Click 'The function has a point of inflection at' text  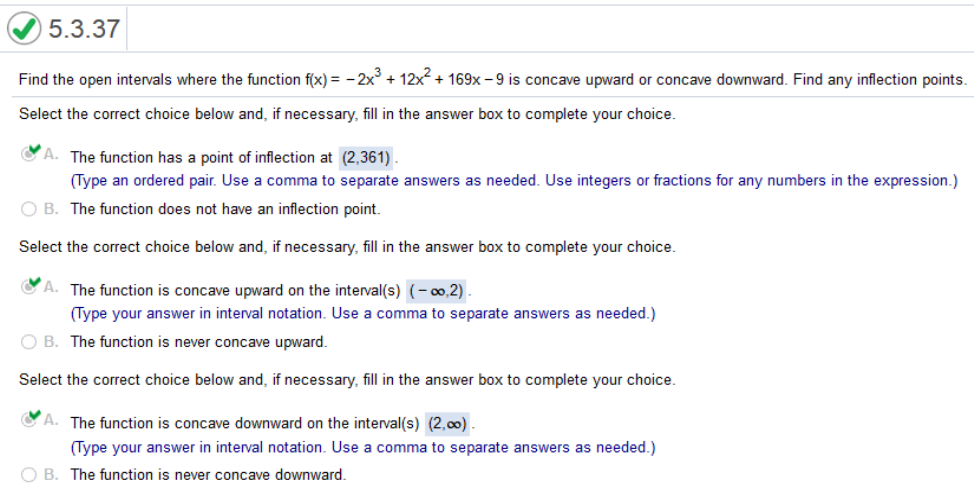tap(201, 158)
